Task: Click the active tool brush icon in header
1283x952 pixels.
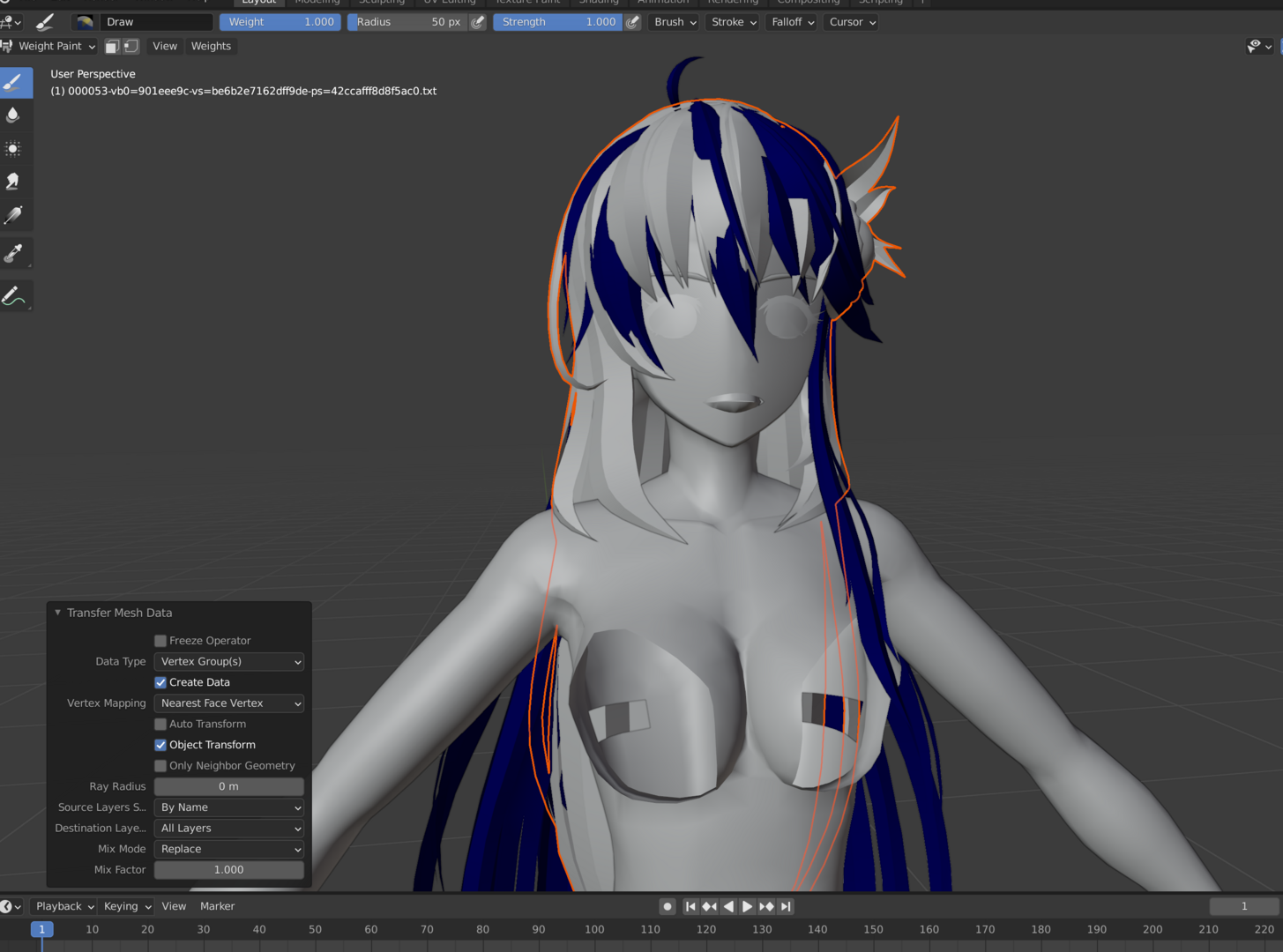Action: [45, 22]
